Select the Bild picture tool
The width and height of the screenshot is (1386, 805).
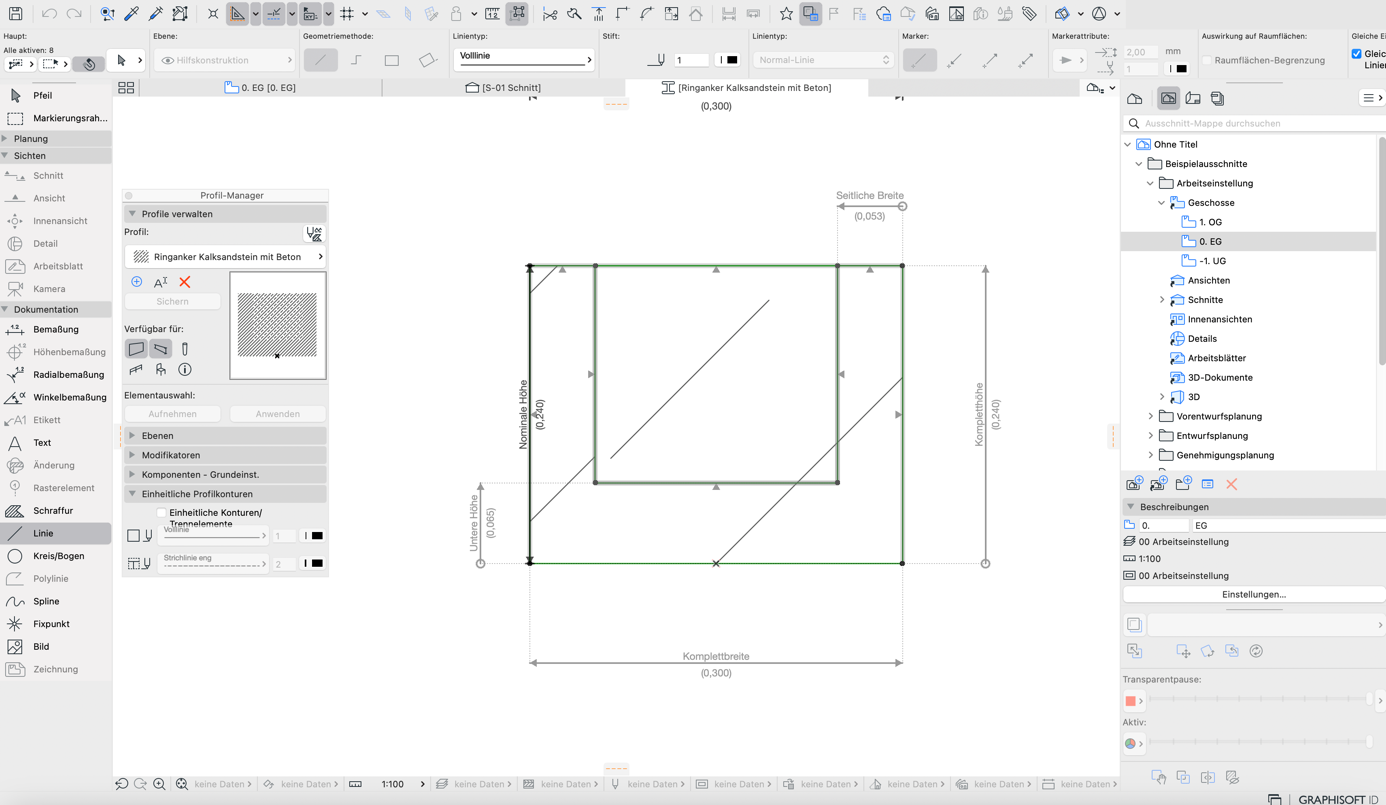pos(55,646)
